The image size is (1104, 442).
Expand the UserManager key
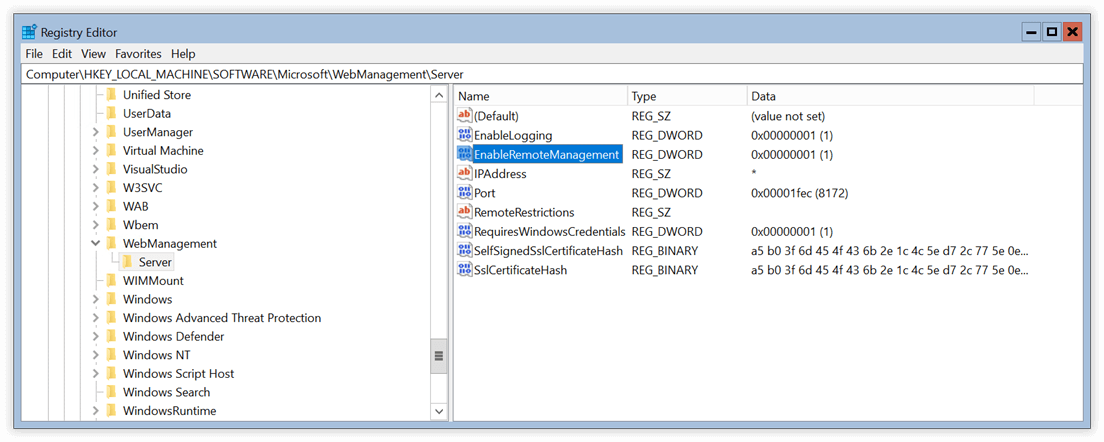pos(95,132)
